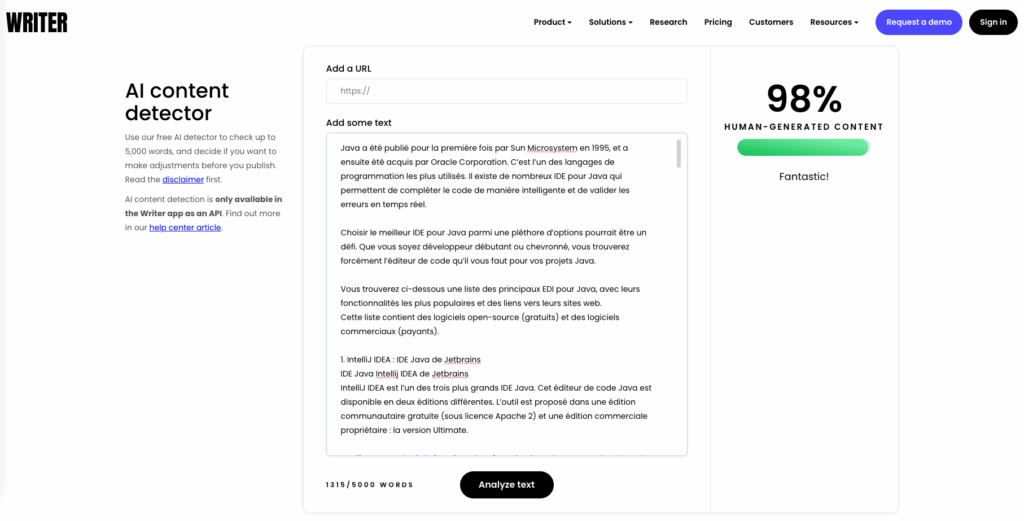The image size is (1024, 521).
Task: Focus the Add a URL field
Action: coord(506,91)
